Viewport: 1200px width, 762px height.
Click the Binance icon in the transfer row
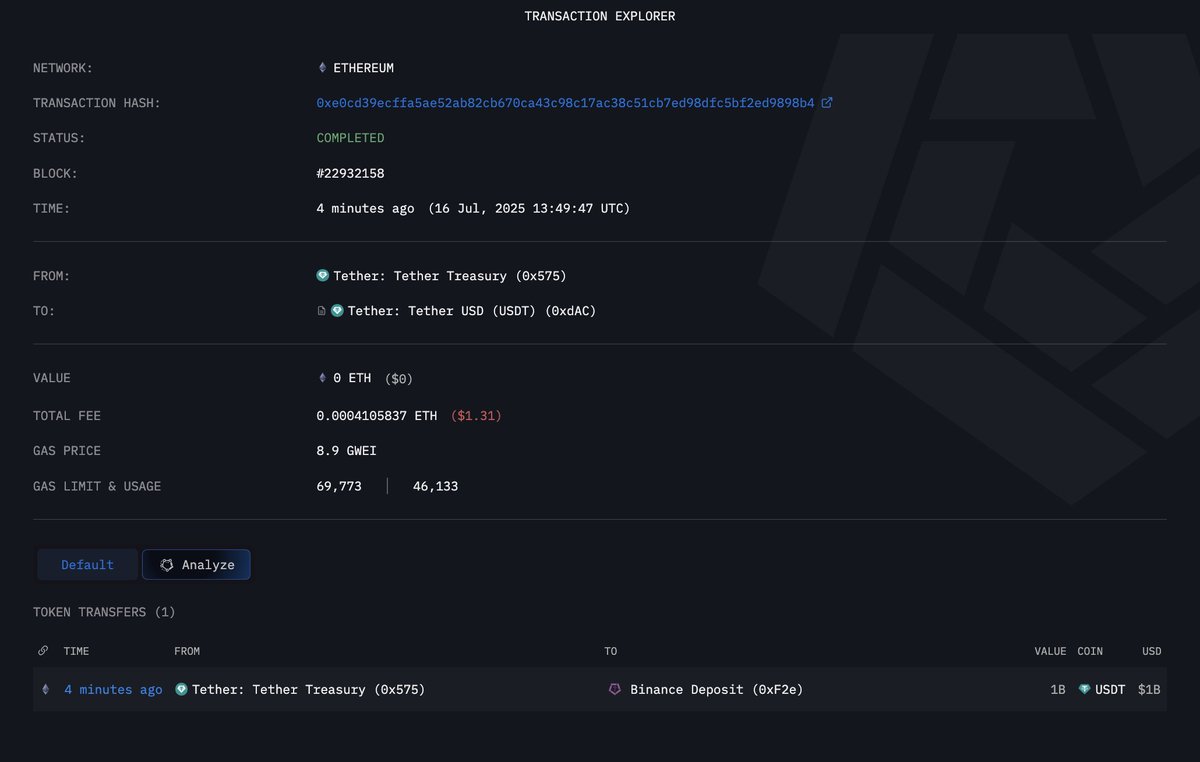[x=615, y=690]
